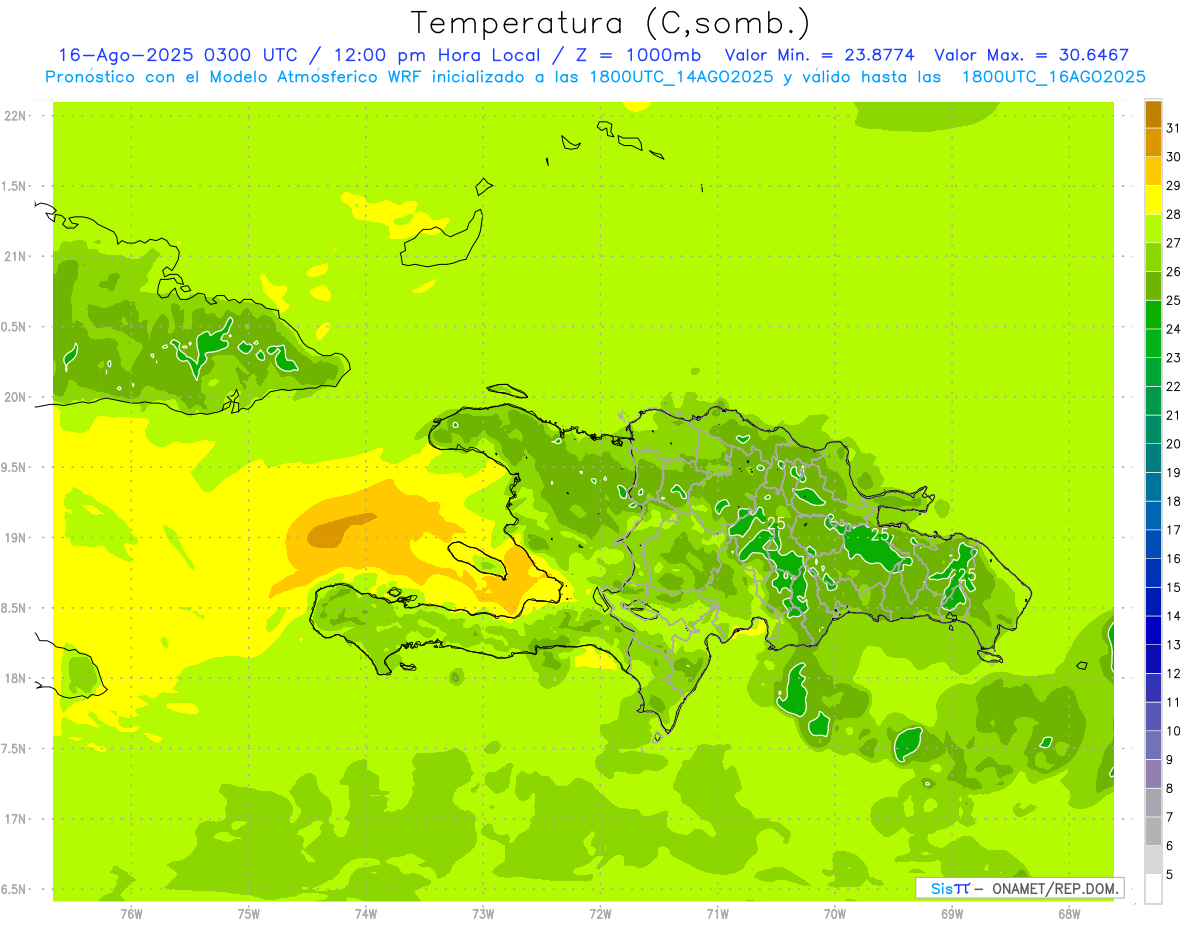Click the 17N latitude axis label

16,819
